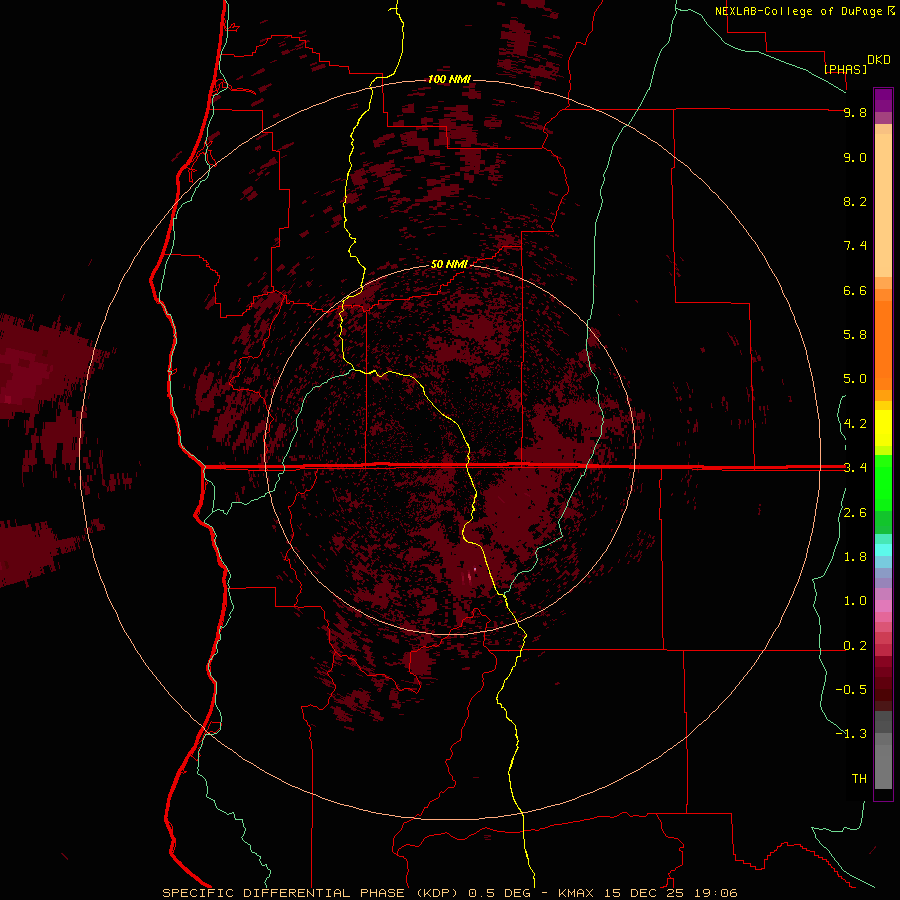Click the 2.6 scale value
Viewport: 900px width, 900px height.
(x=855, y=513)
